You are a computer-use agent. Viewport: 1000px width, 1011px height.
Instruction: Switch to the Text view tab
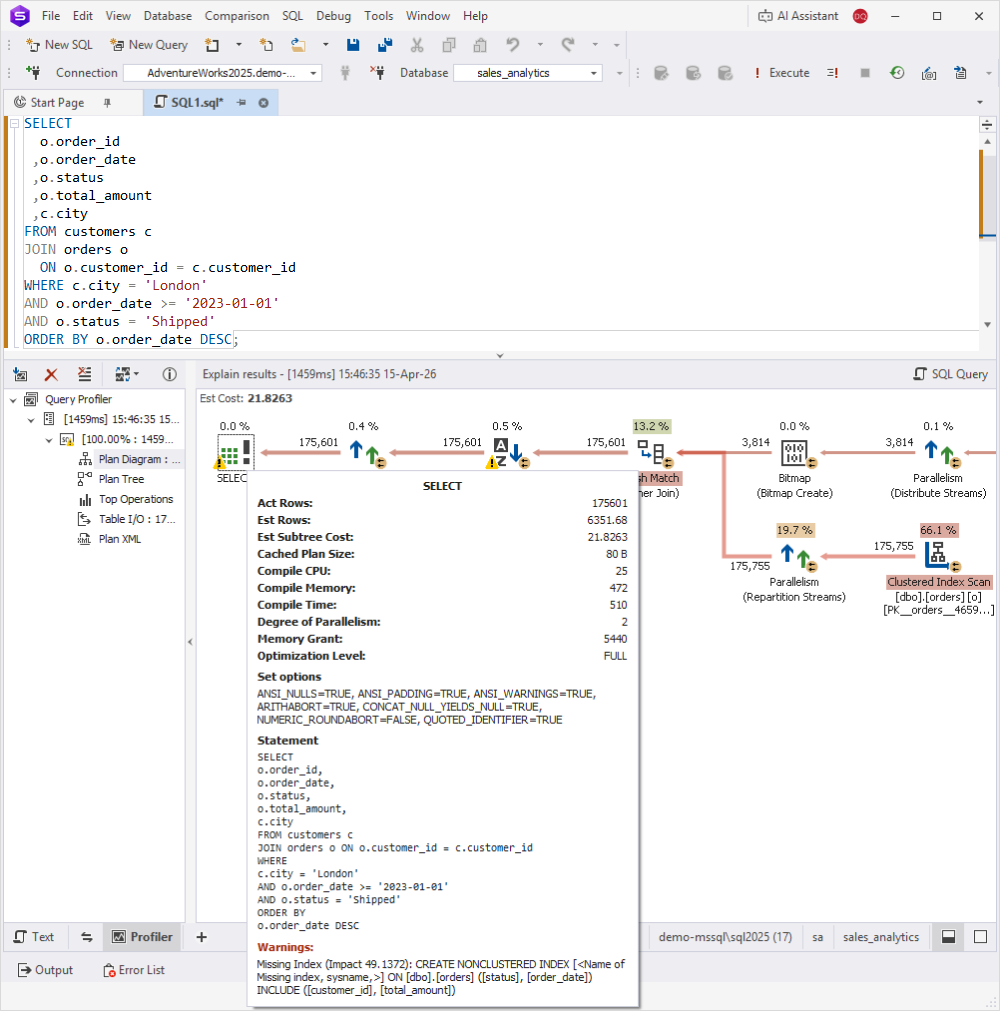(x=35, y=937)
